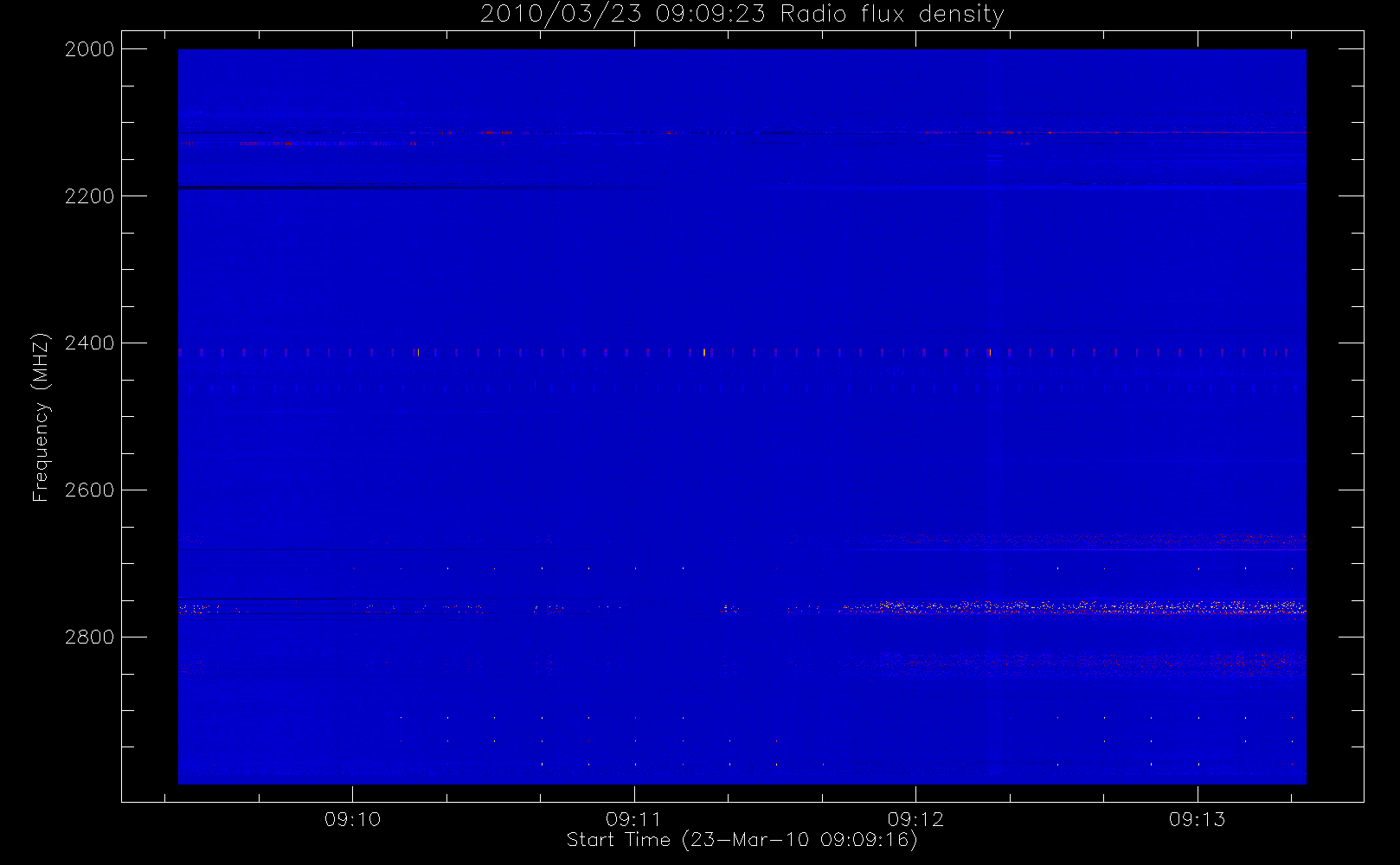Click the 'Frequency (MHZ)' axis title
This screenshot has height=865, width=1400.
[x=41, y=417]
